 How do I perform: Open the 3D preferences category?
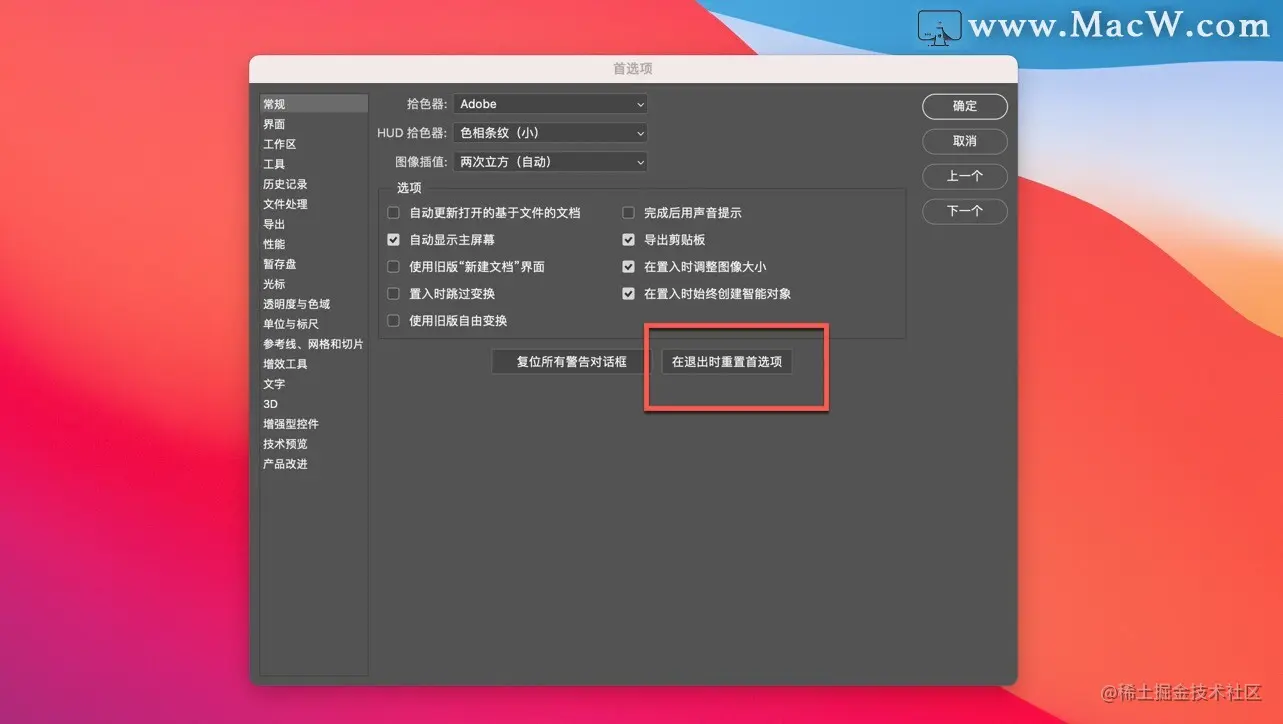point(314,404)
